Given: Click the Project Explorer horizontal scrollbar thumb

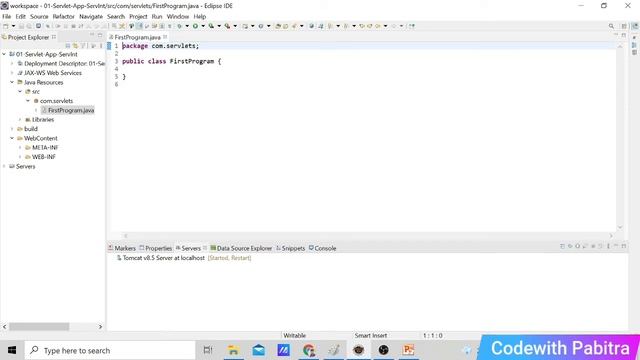Looking at the screenshot, I should click(x=39, y=327).
